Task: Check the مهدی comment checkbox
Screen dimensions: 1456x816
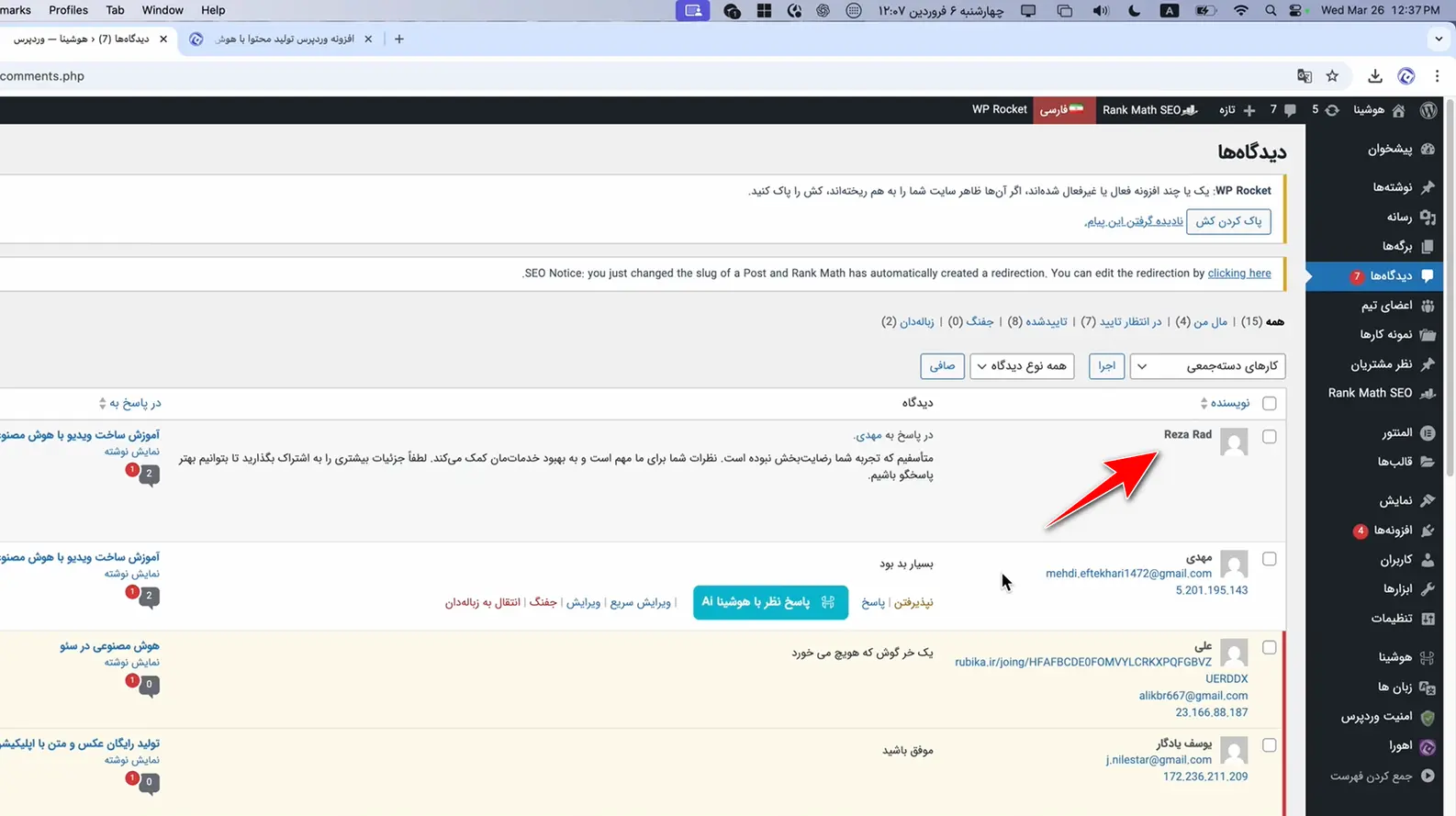Action: pos(1269,559)
